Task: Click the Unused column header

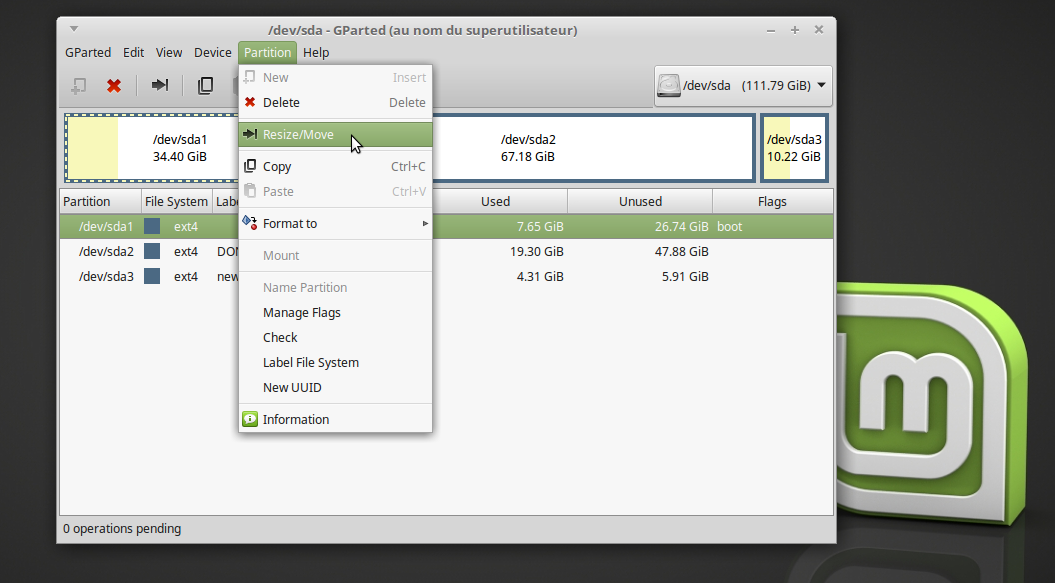Action: click(640, 201)
